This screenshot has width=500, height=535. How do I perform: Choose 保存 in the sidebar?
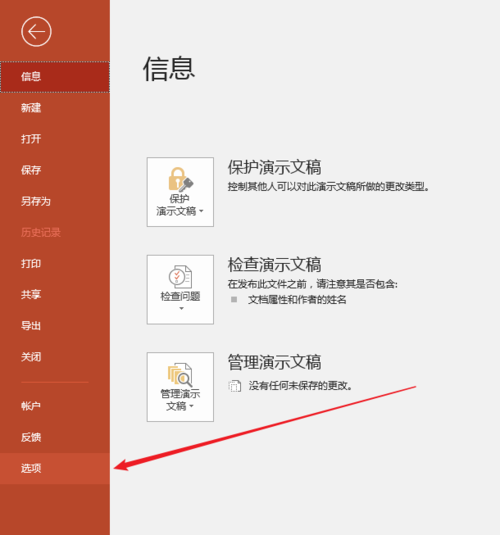(55, 170)
